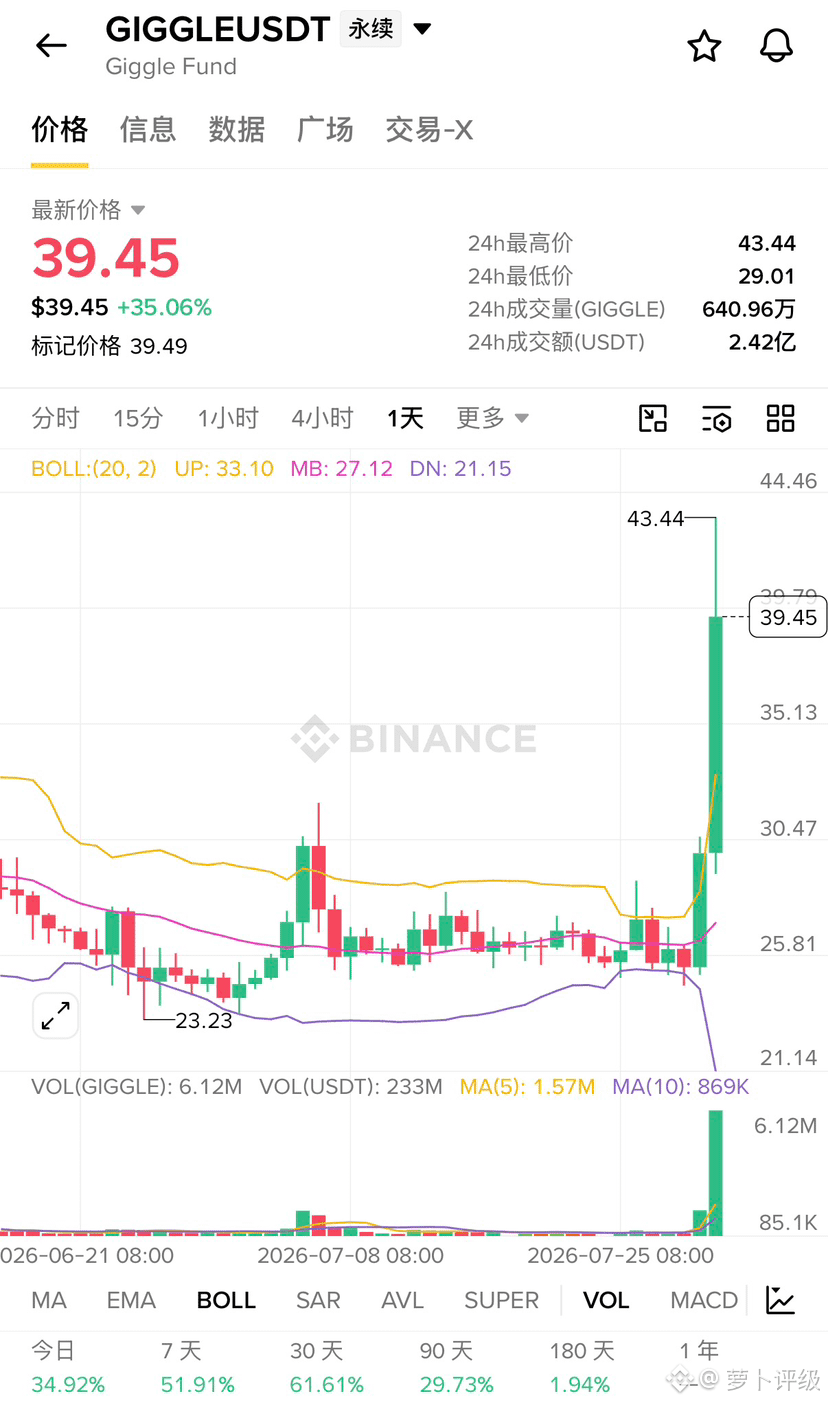Enable the MACD sub-indicator

tap(704, 1300)
